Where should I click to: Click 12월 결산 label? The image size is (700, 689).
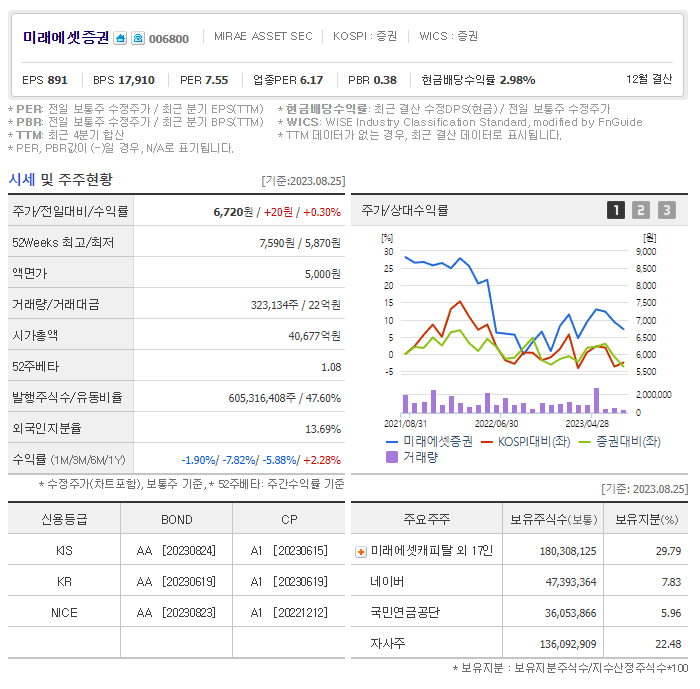point(649,79)
